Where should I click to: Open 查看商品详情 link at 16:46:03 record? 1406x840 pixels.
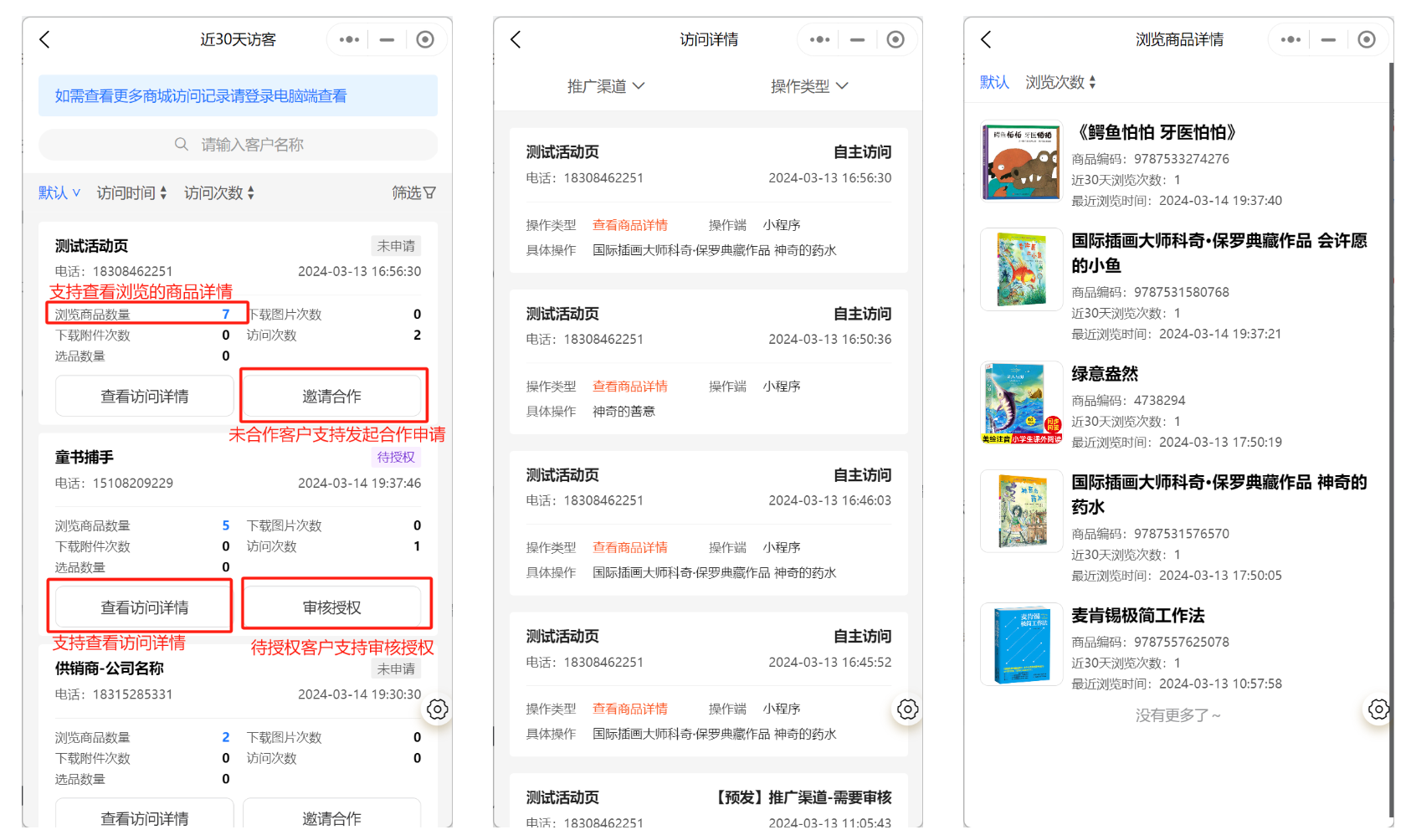click(630, 547)
